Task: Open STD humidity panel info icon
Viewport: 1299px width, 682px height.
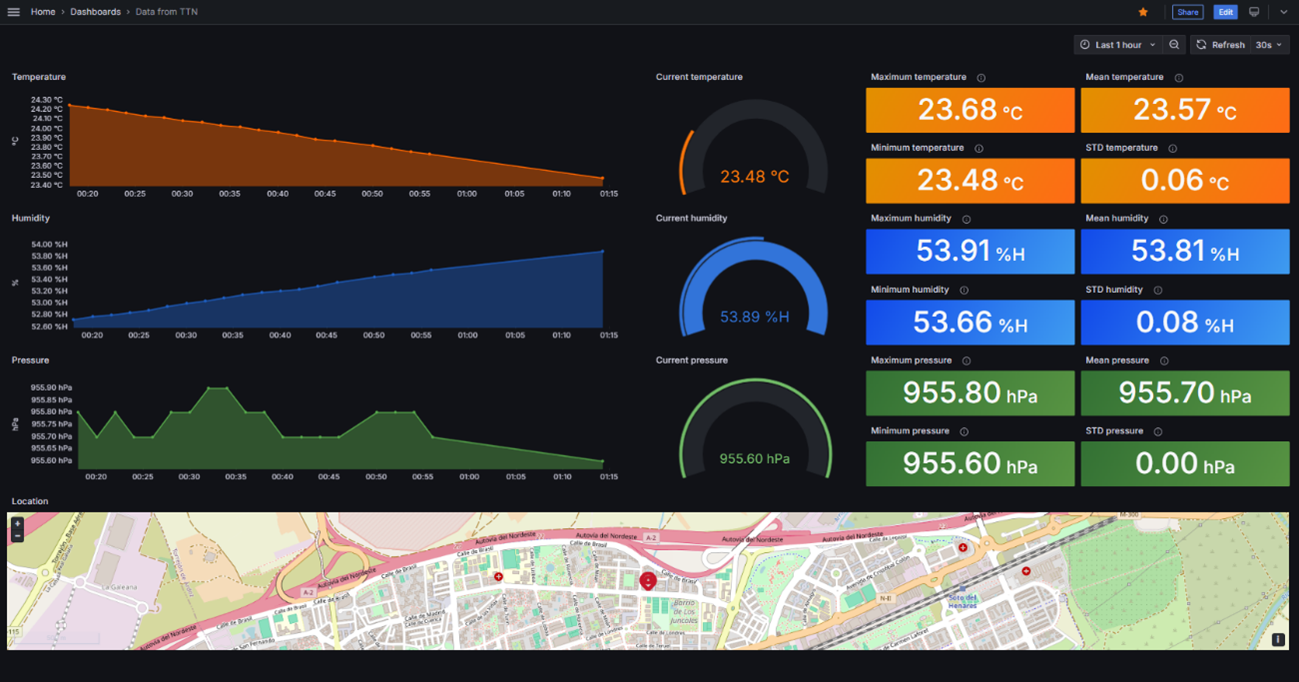Action: [1158, 290]
